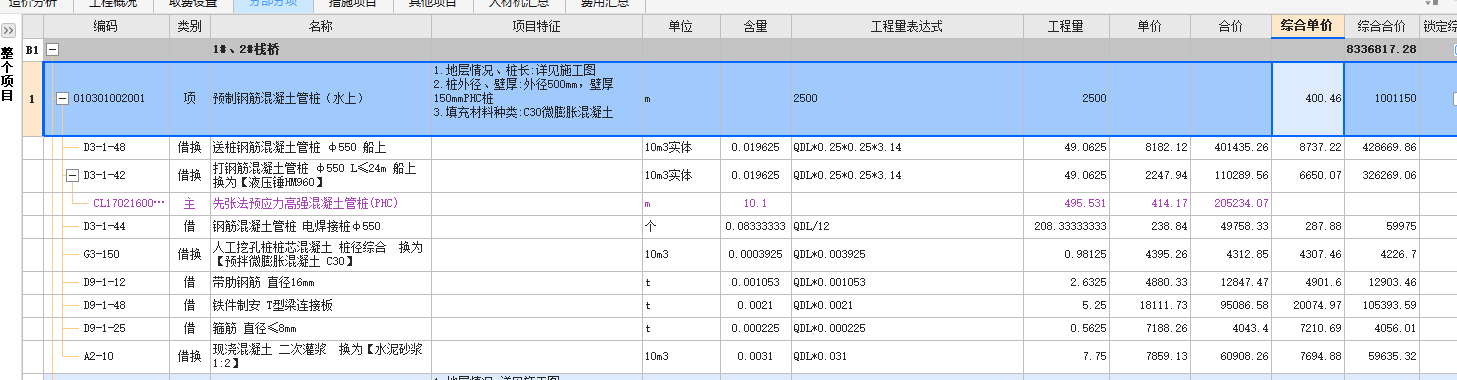This screenshot has height=380, width=1457.
Task: Switch to the 措施项目 tab
Action: (x=352, y=4)
